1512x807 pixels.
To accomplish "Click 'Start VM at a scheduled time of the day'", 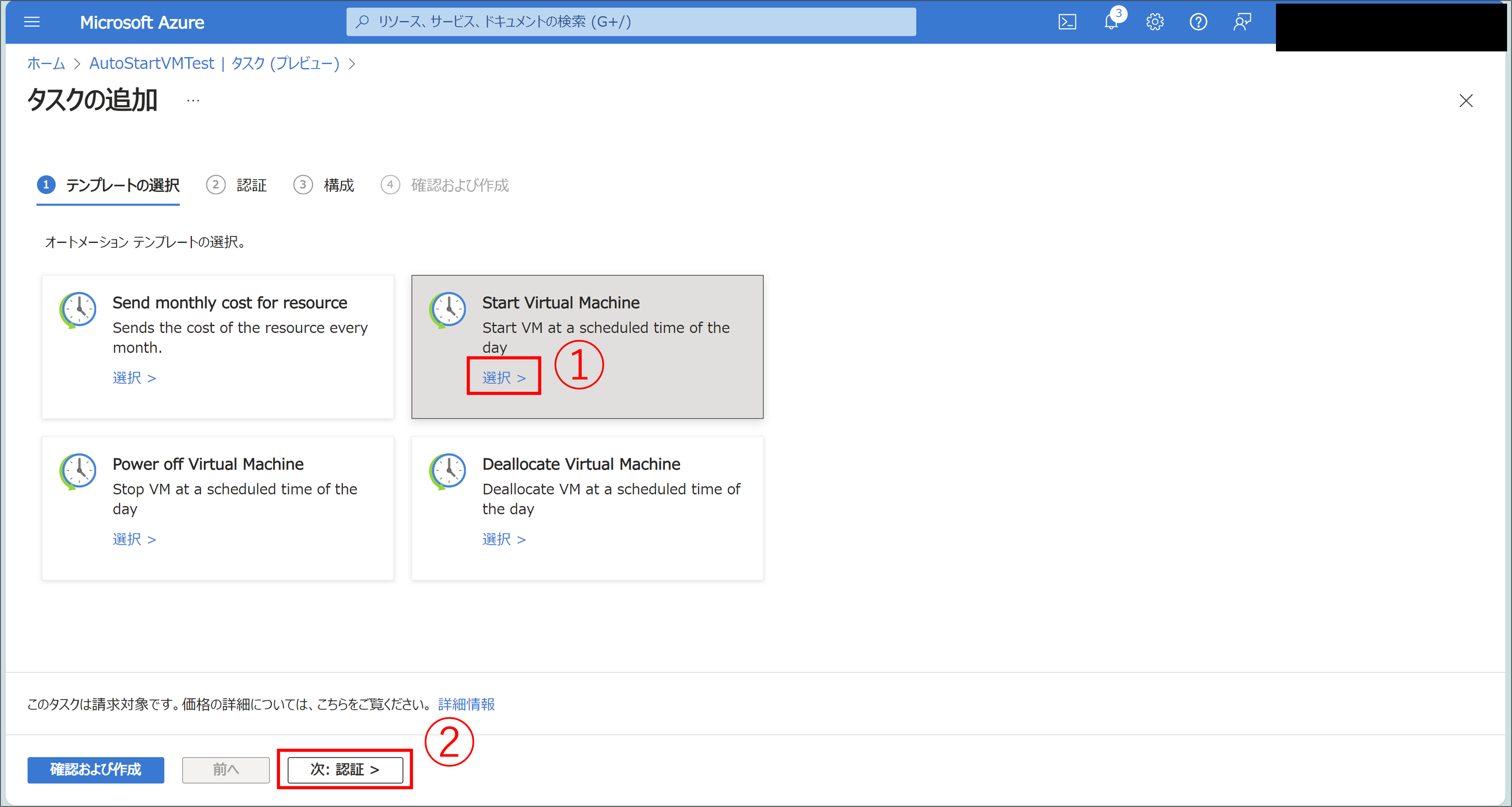I will pos(606,337).
